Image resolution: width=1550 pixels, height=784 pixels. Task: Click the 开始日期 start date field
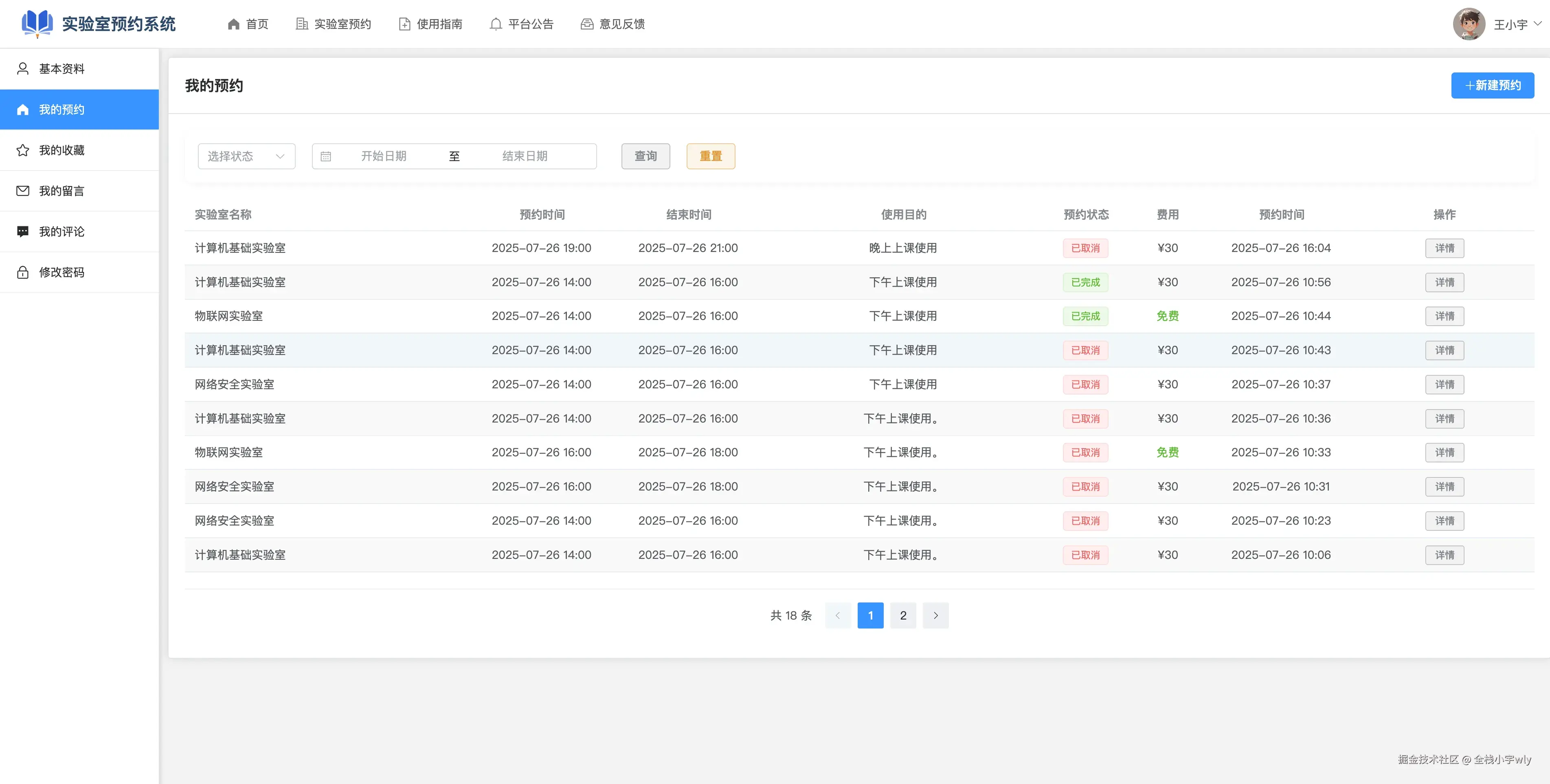383,156
